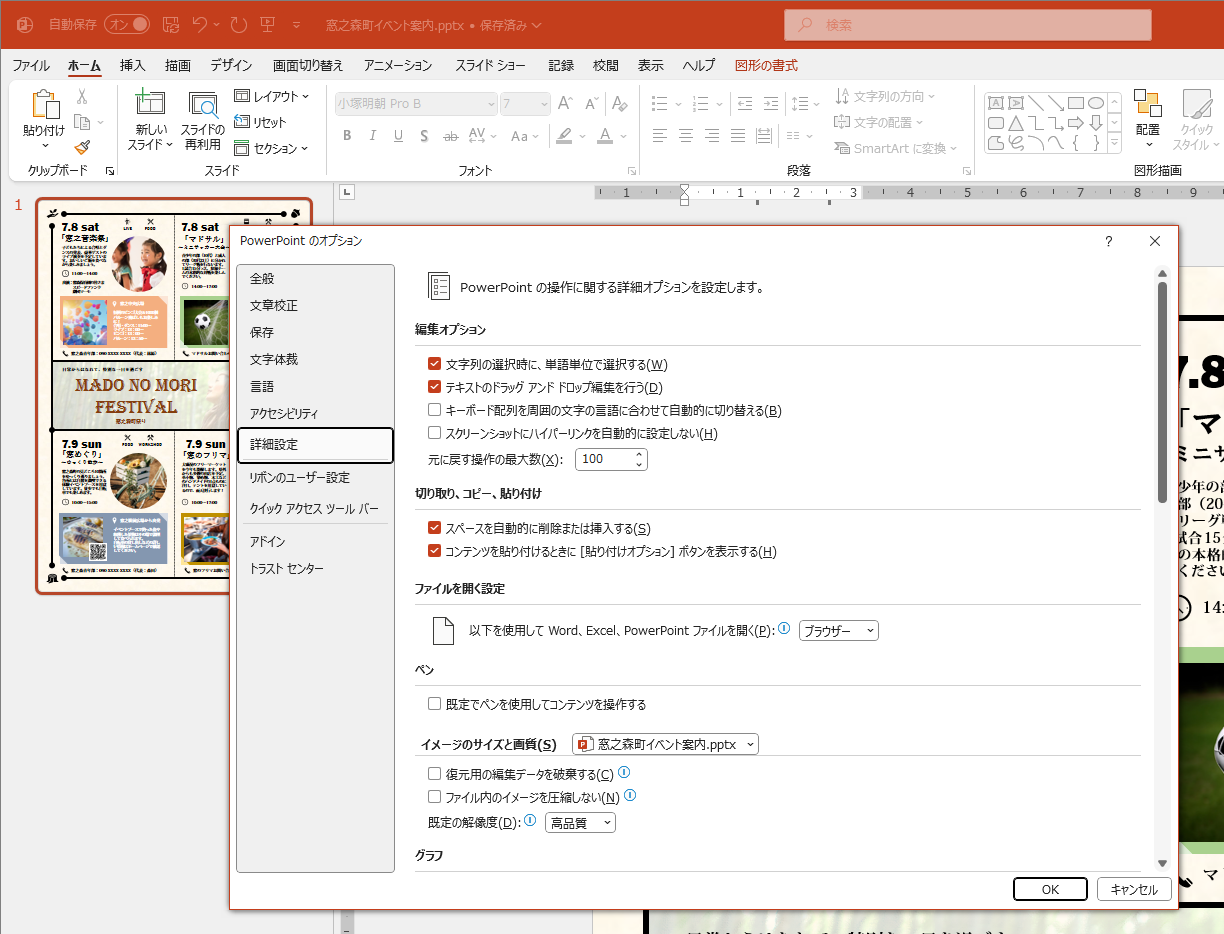The width and height of the screenshot is (1224, 934).
Task: Select the rectangle shape in shapes gallery
Action: (1076, 102)
